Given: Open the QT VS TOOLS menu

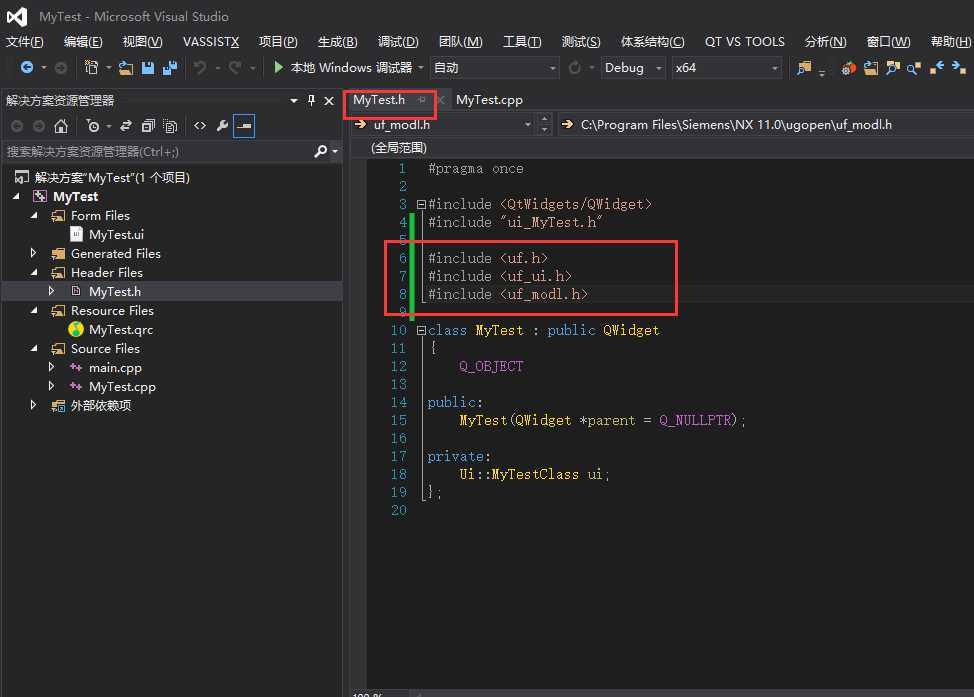Looking at the screenshot, I should 744,42.
